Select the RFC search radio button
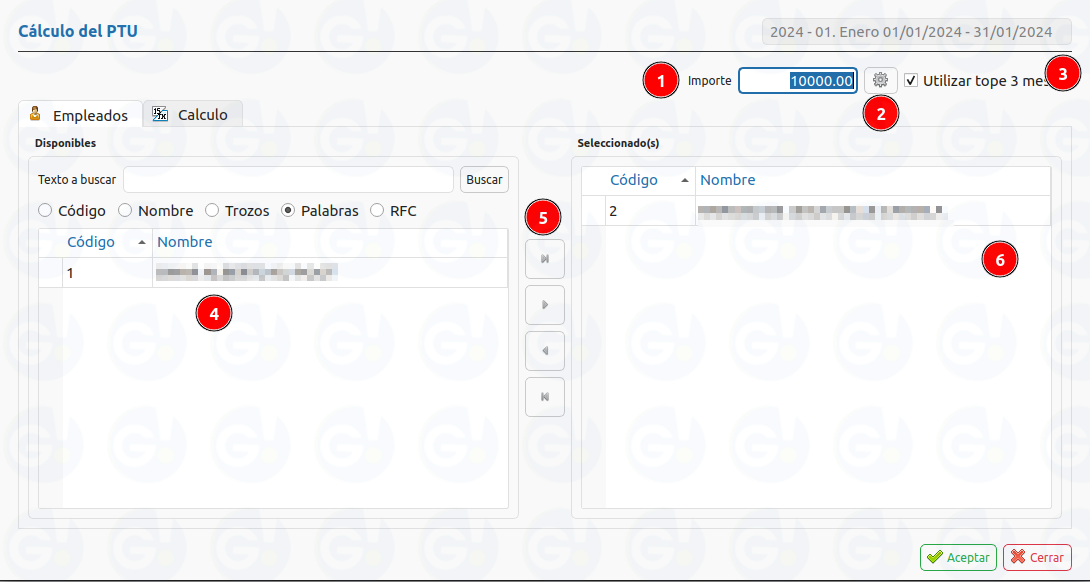 tap(377, 211)
